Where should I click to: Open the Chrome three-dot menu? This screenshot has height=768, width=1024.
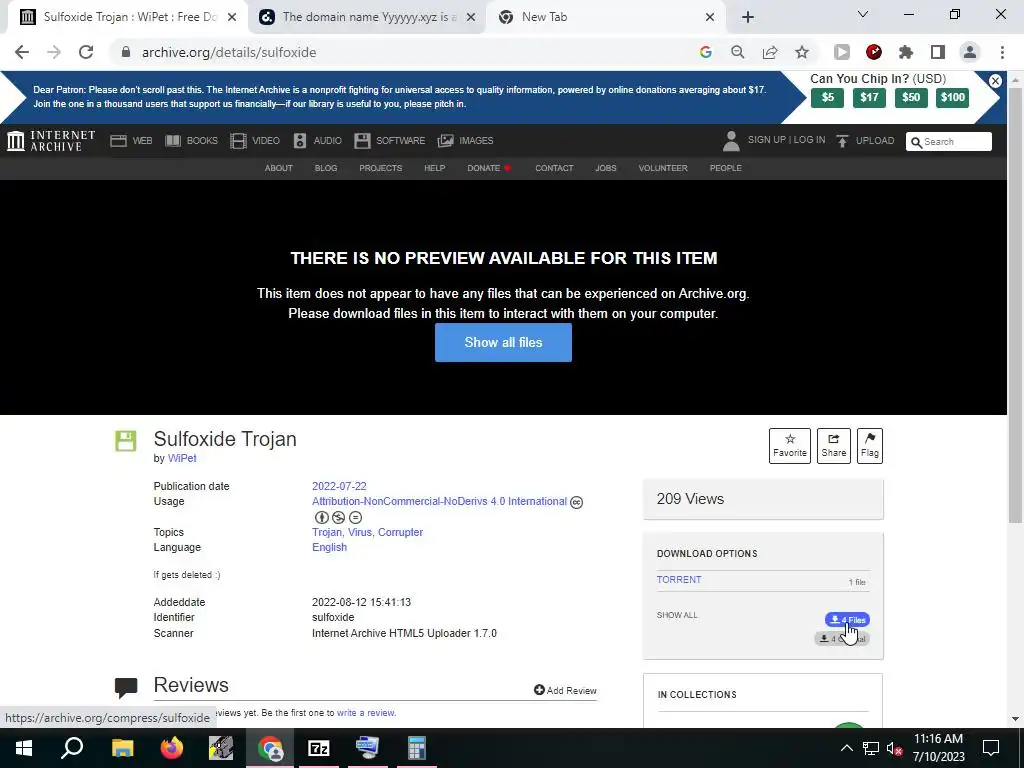(1002, 52)
